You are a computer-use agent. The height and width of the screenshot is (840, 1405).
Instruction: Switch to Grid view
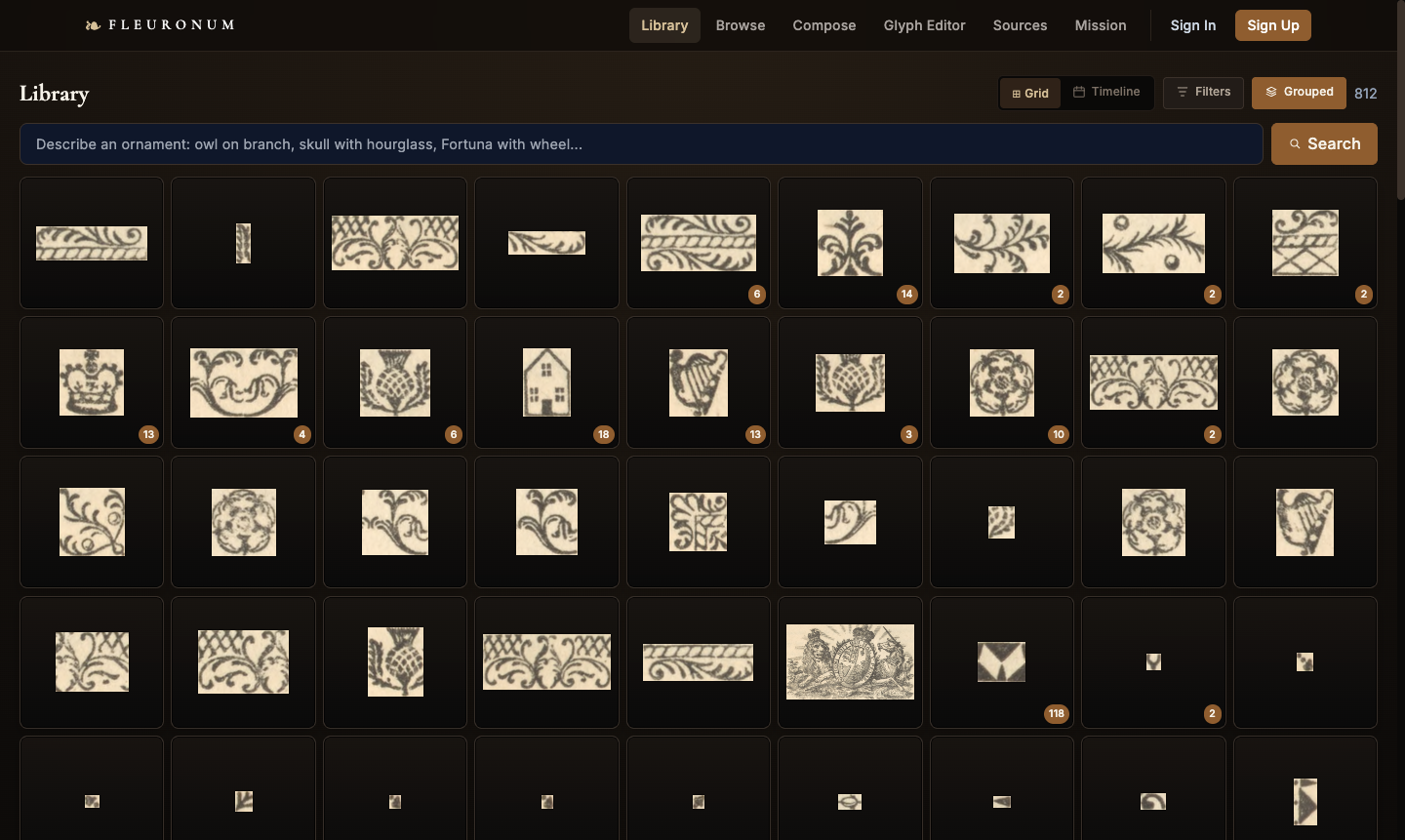[1030, 93]
